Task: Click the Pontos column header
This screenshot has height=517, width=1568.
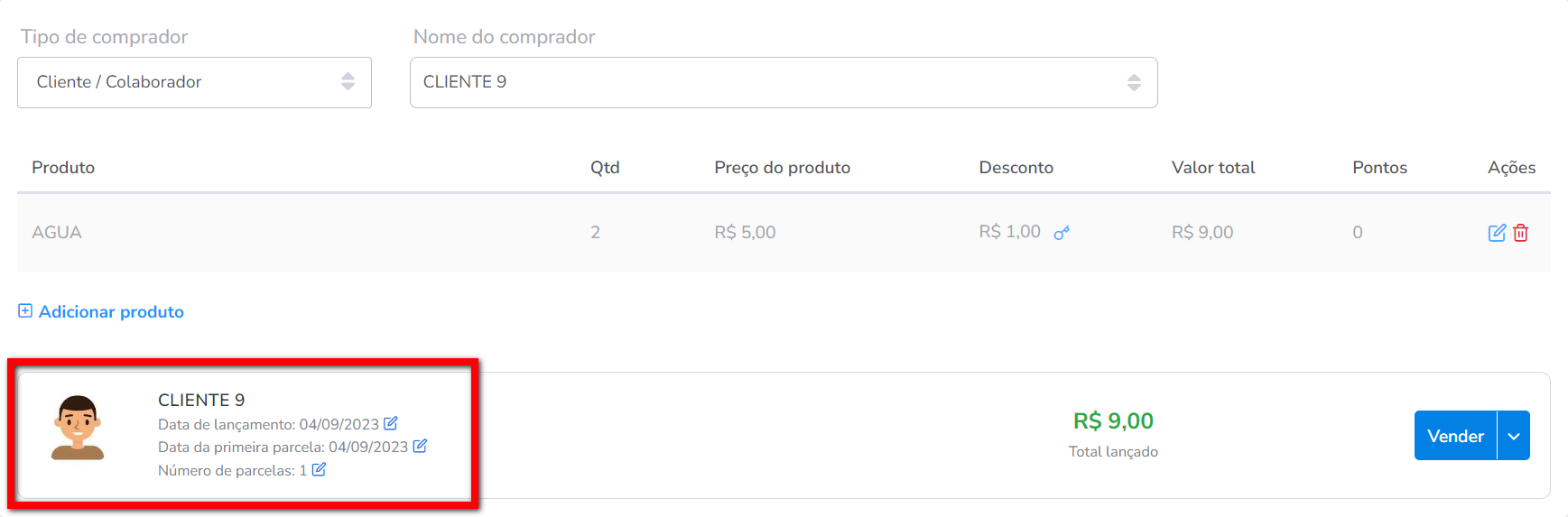Action: point(1379,167)
